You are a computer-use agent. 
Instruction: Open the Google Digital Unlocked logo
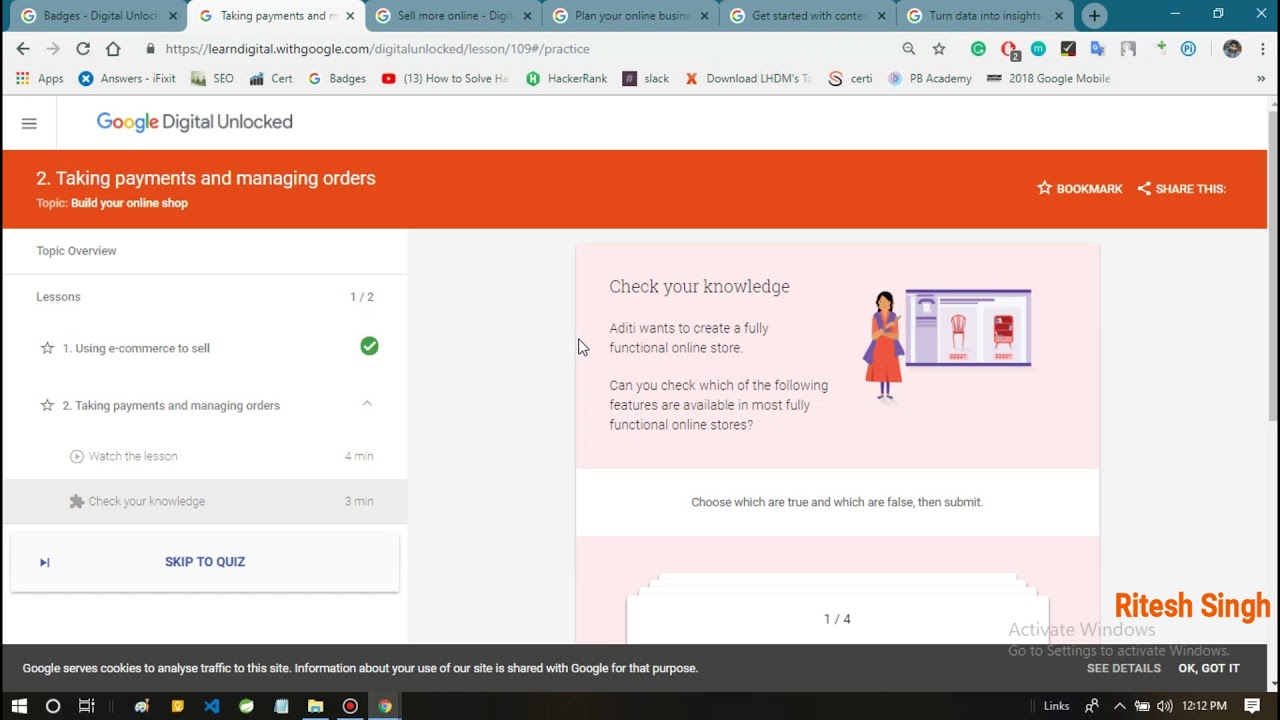coord(195,122)
